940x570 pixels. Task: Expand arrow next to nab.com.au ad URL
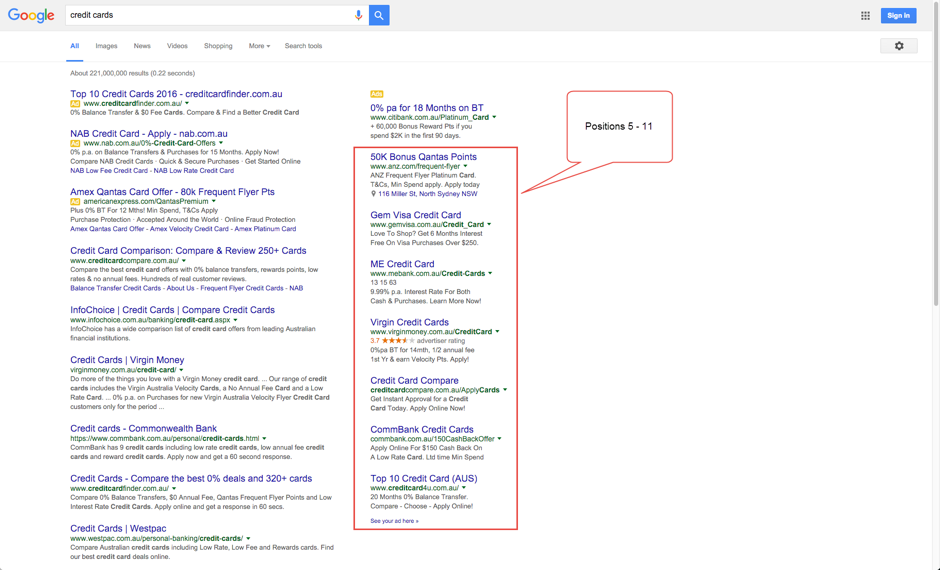pos(221,143)
